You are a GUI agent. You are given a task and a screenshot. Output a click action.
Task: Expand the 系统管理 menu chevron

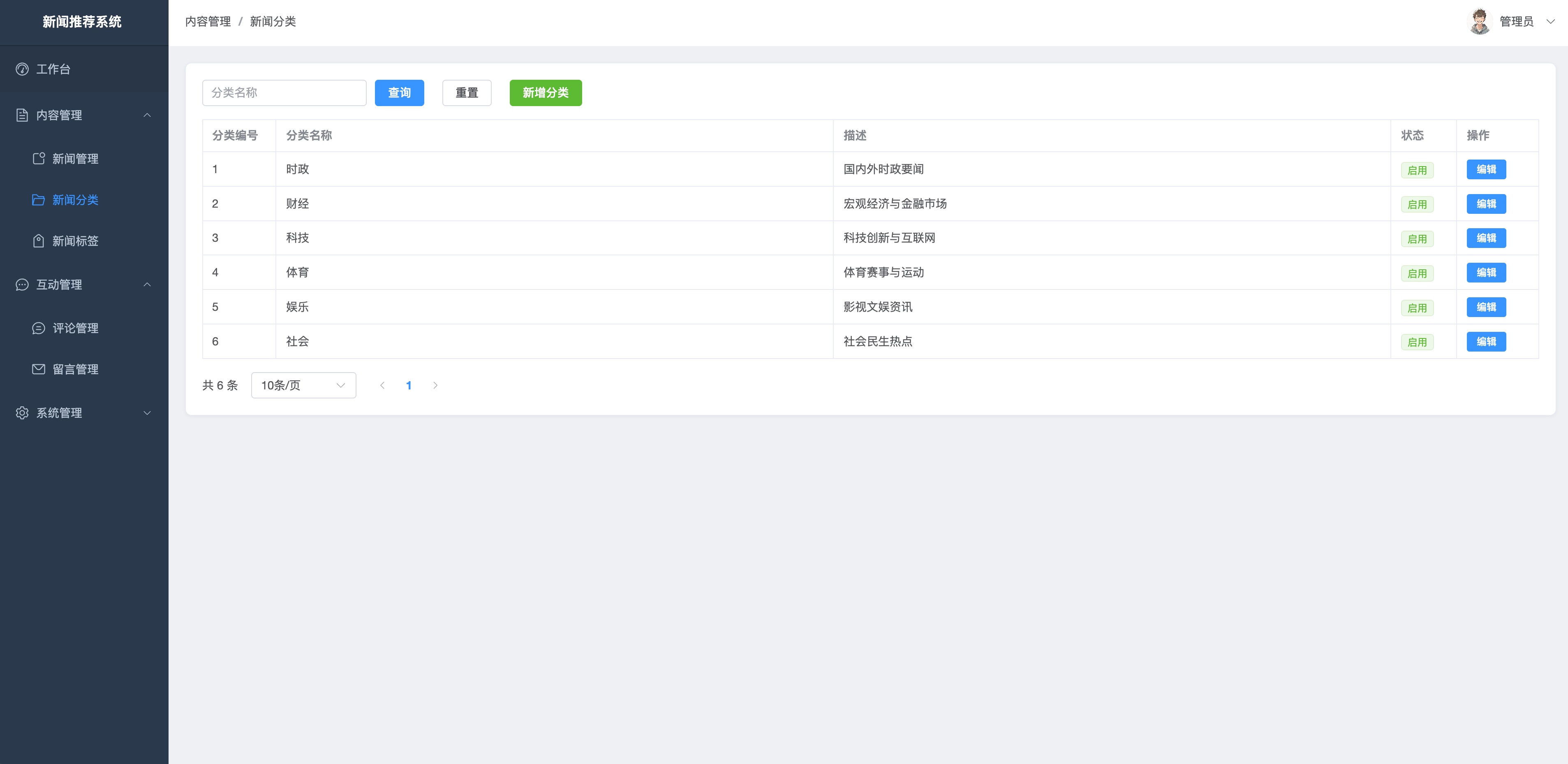click(147, 413)
